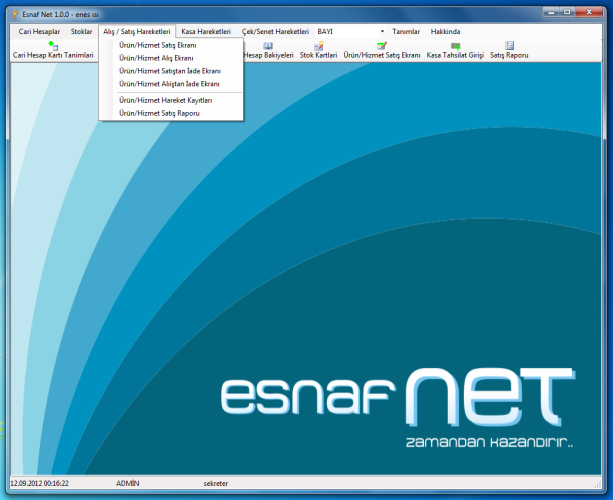Maximize the Esnaf Net window

[567, 13]
